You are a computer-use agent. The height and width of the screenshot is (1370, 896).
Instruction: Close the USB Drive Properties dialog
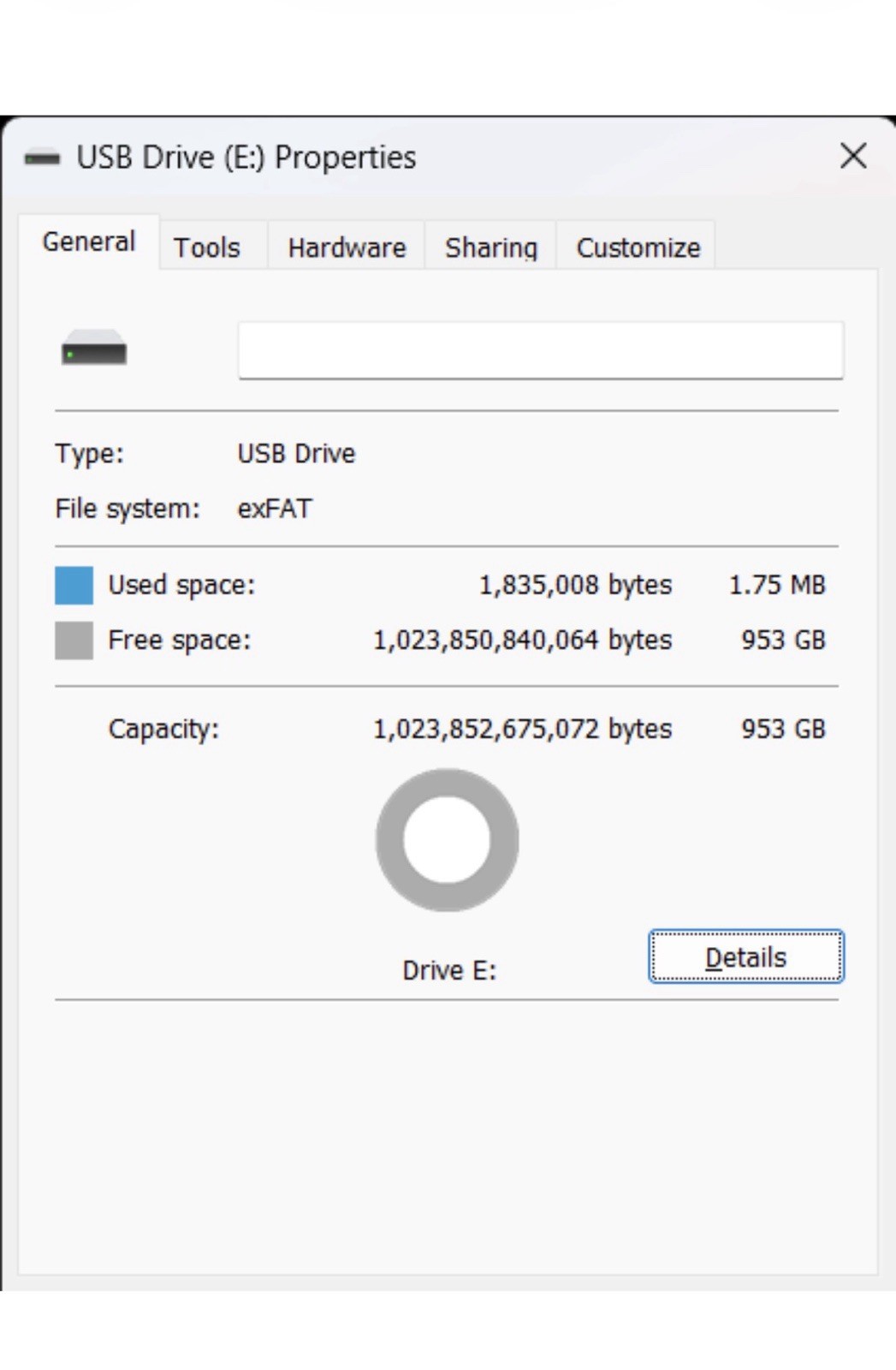853,156
